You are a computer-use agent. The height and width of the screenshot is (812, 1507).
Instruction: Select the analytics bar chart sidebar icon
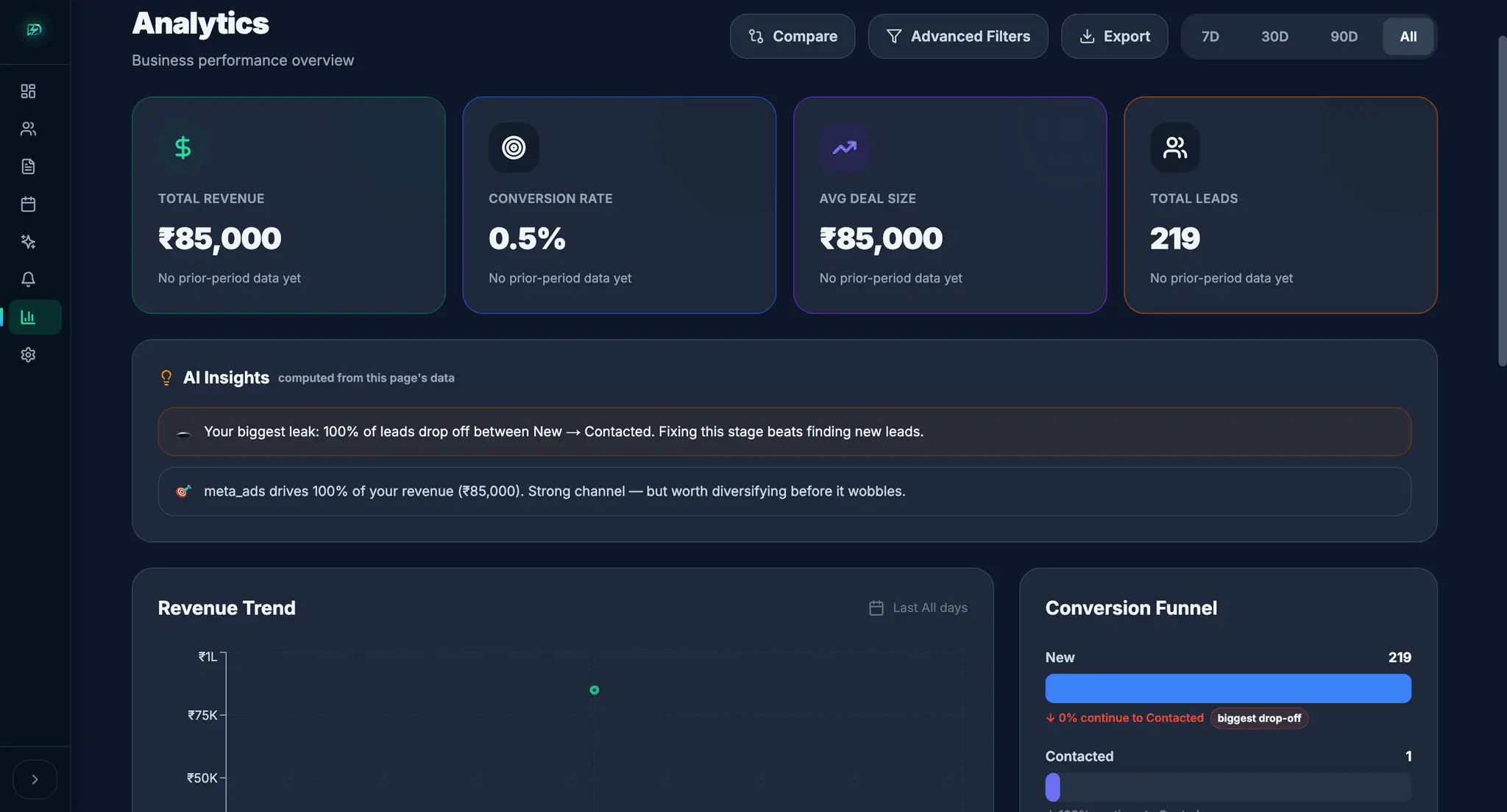[x=35, y=317]
